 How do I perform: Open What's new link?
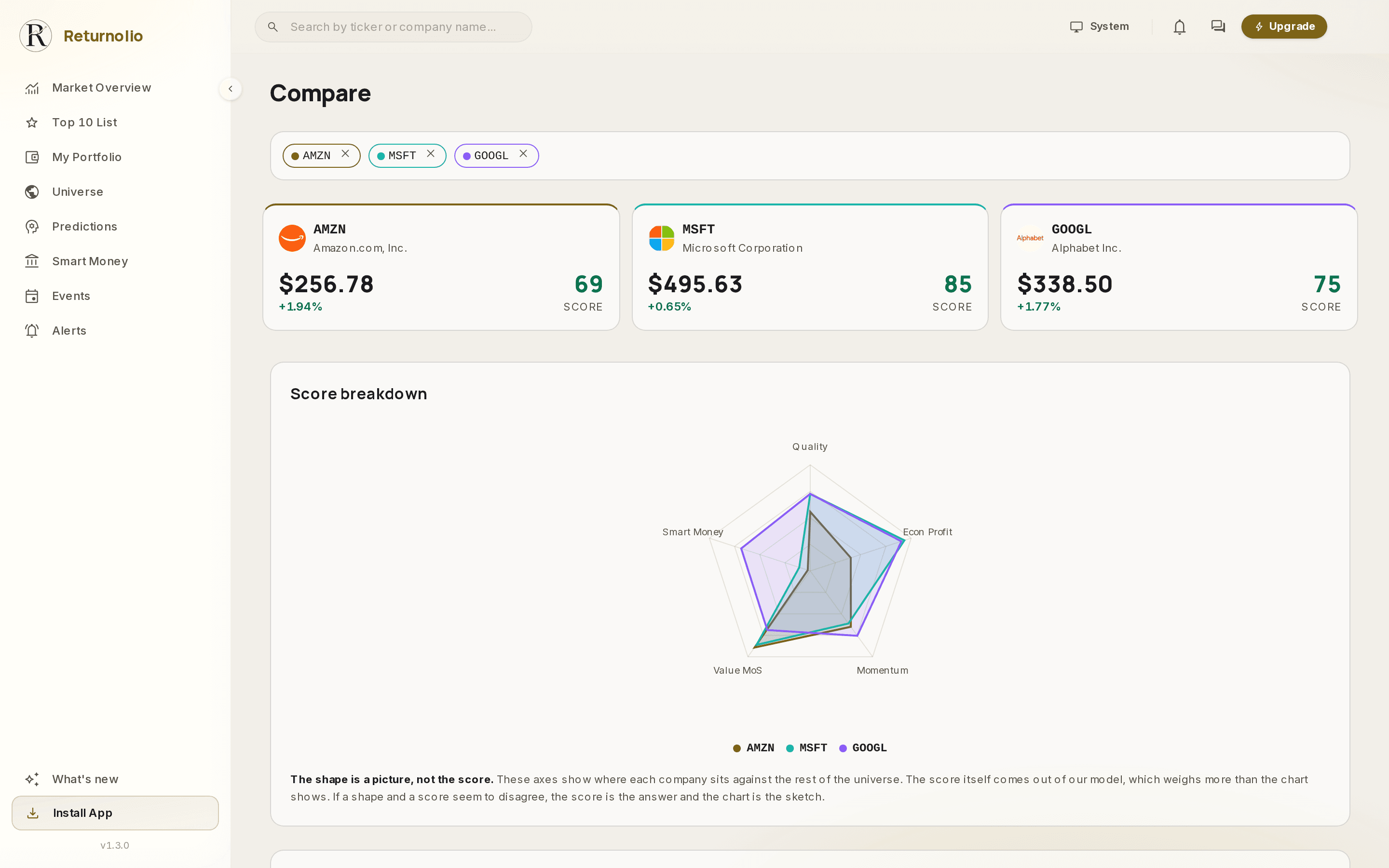tap(115, 779)
